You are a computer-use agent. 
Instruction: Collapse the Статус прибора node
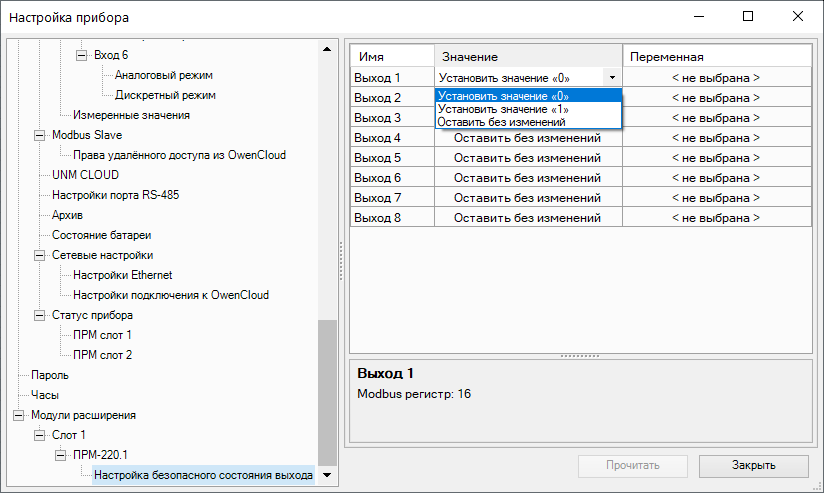click(x=40, y=315)
